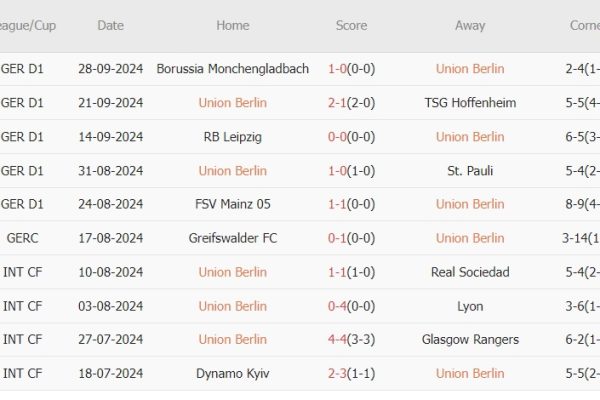Open the Borussia Monchengladbach team link
Screen dimensions: 600x400
coord(233,69)
